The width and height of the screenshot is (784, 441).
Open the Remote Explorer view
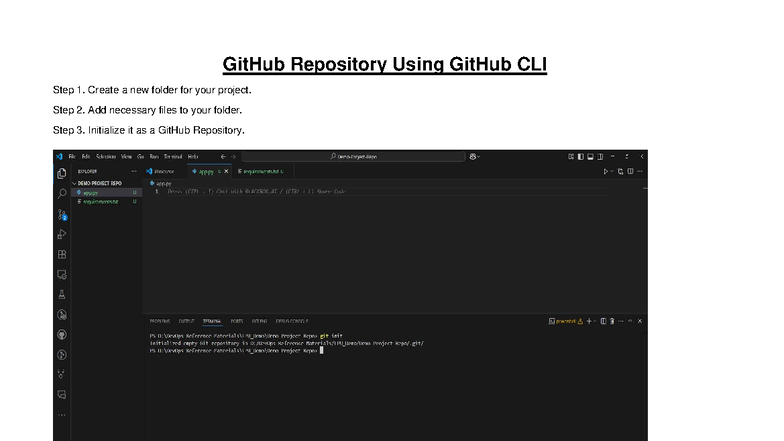(62, 274)
